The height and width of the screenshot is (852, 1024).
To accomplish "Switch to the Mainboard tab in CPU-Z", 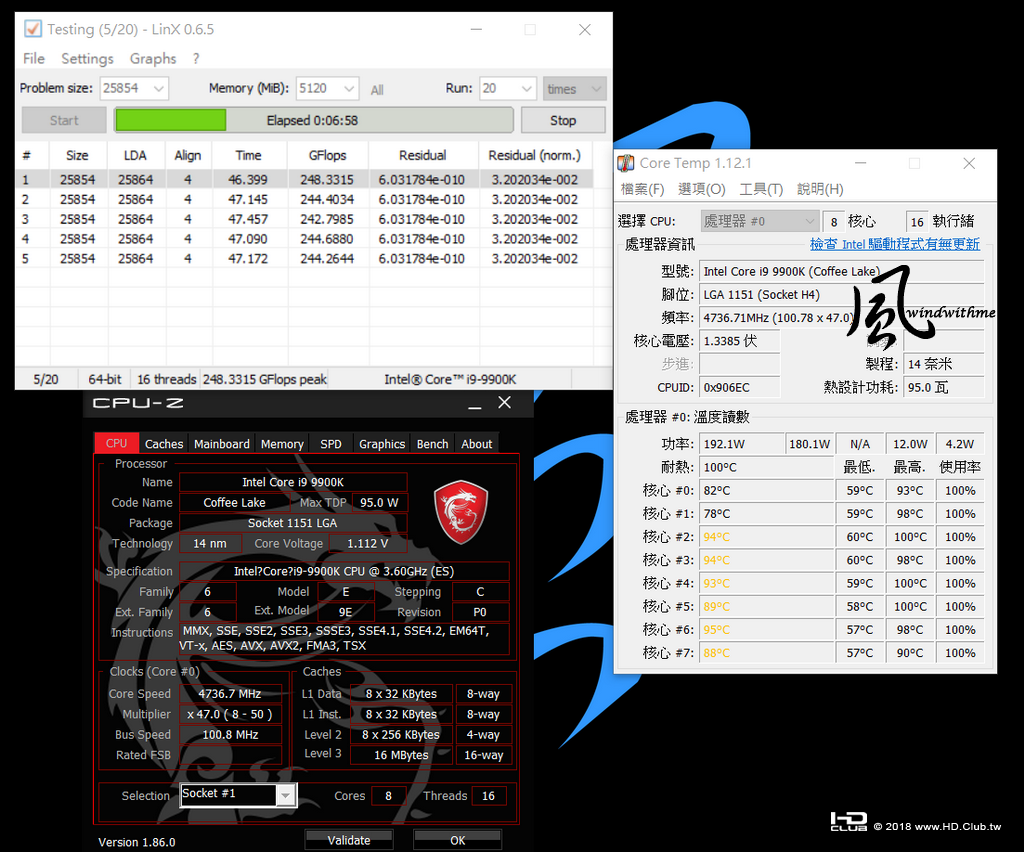I will tap(222, 444).
